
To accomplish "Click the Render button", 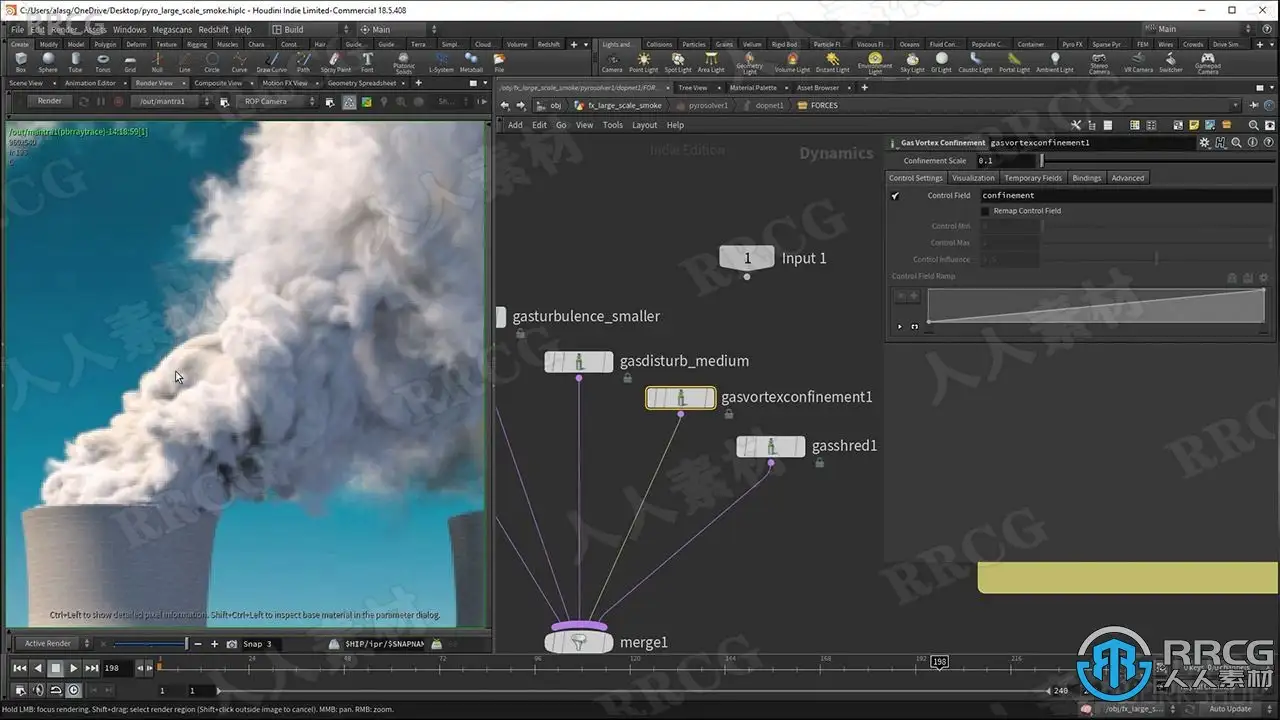I will point(50,101).
